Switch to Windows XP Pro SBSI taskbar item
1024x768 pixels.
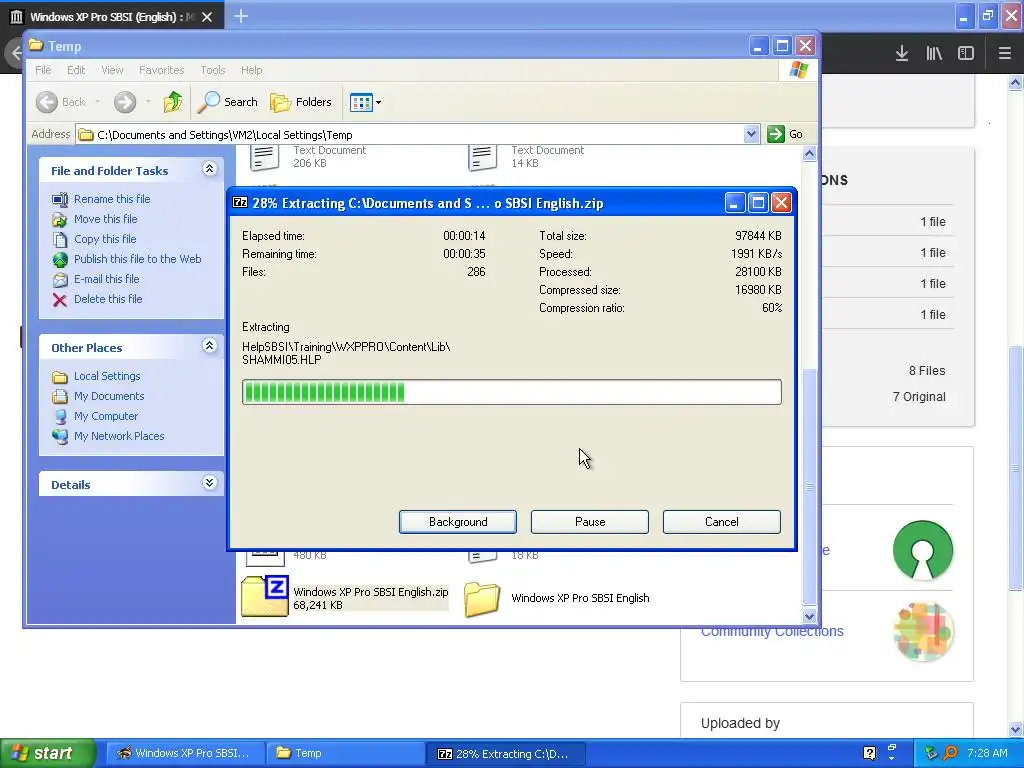point(185,753)
